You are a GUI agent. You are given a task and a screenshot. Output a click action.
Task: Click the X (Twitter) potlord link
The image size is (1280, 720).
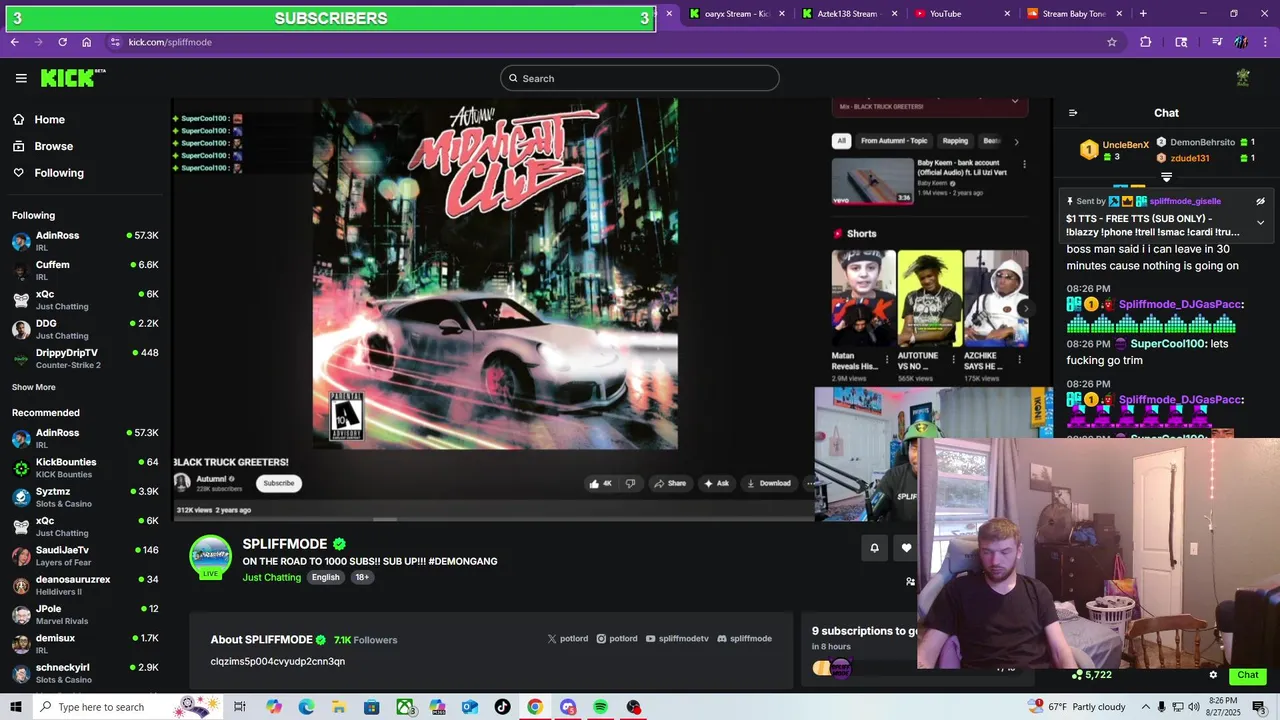[x=567, y=639]
